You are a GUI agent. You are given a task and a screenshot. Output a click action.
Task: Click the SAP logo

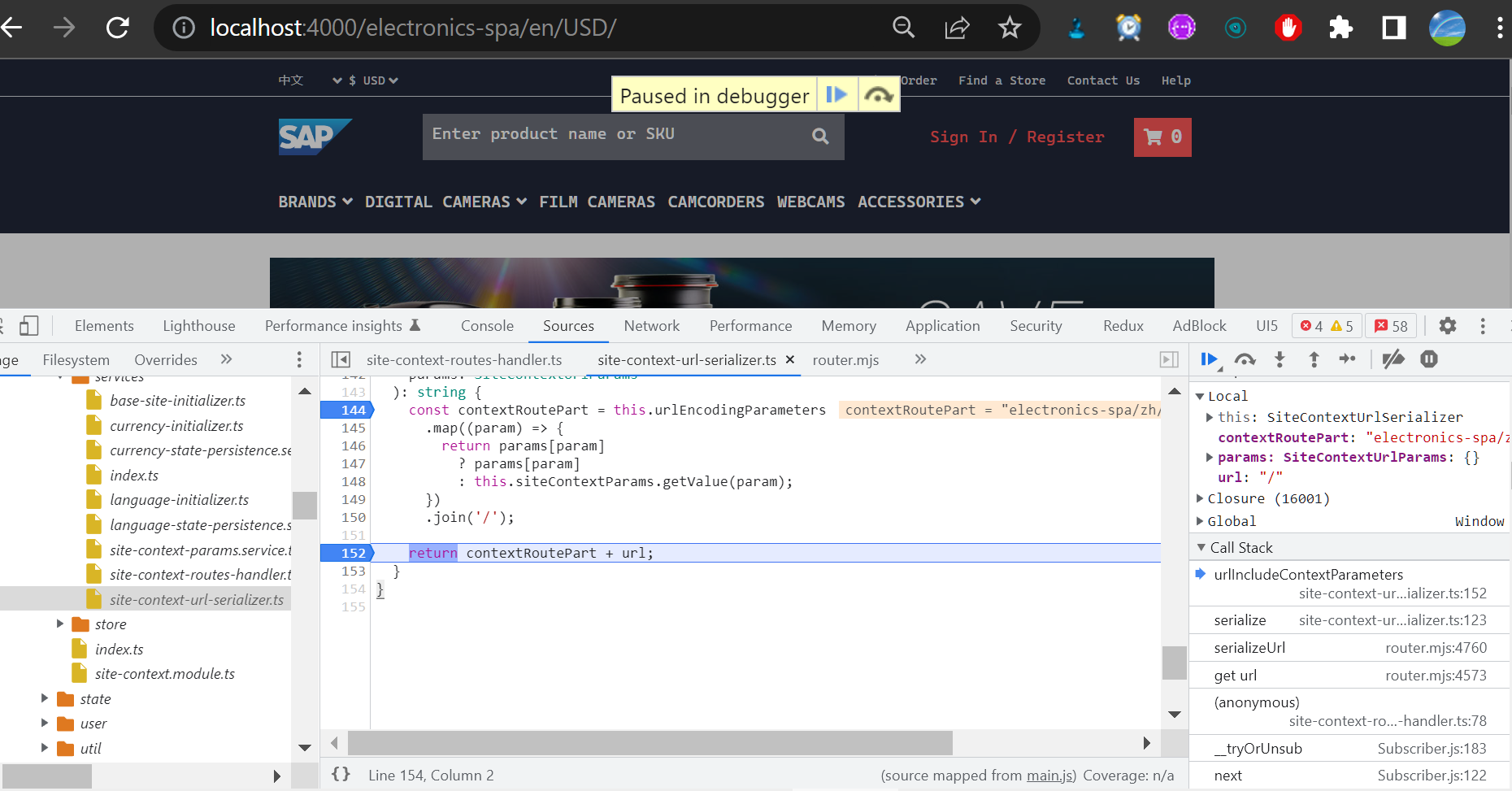[x=315, y=137]
